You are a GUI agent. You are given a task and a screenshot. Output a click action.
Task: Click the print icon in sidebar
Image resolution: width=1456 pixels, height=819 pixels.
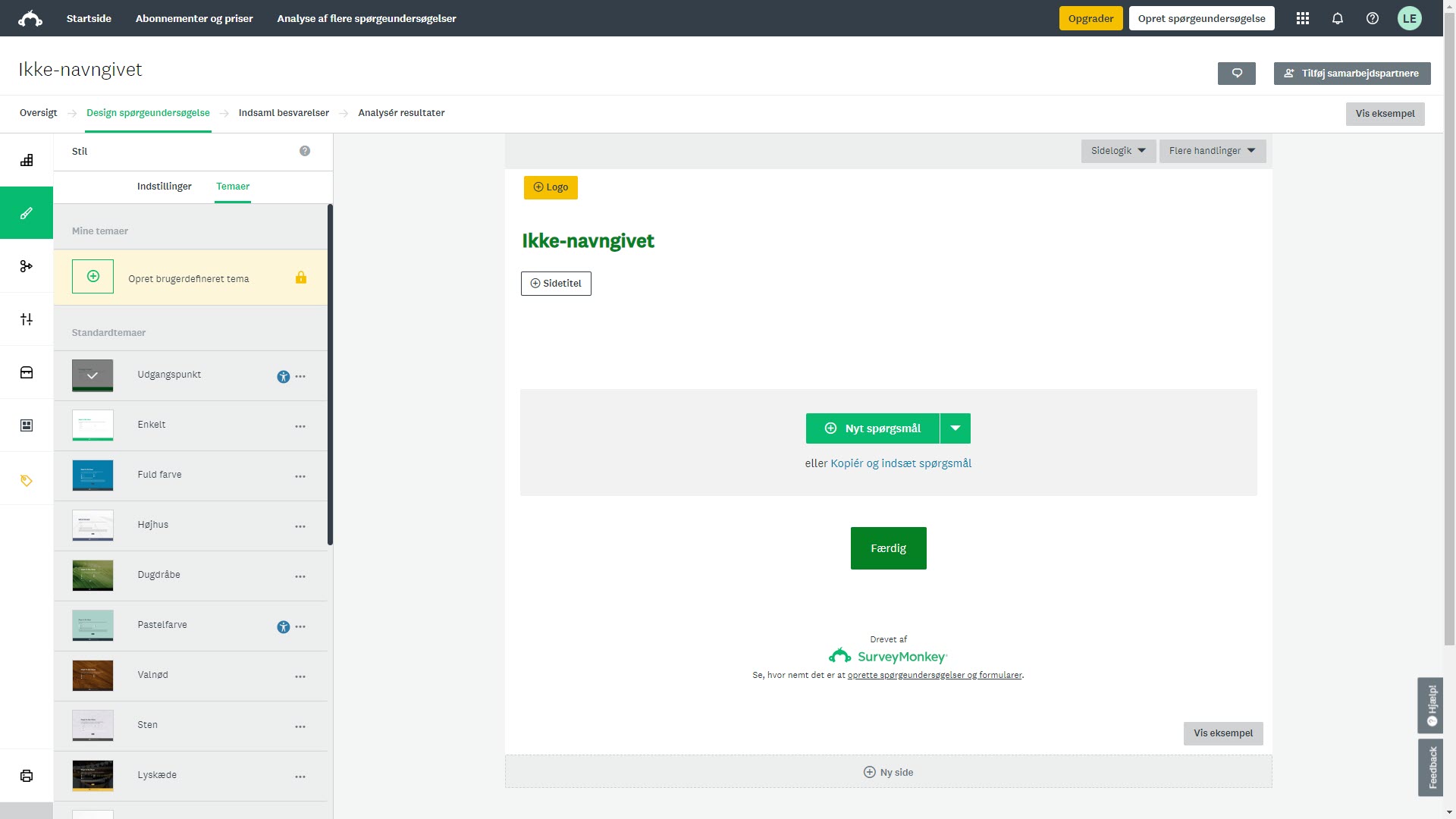coord(27,776)
